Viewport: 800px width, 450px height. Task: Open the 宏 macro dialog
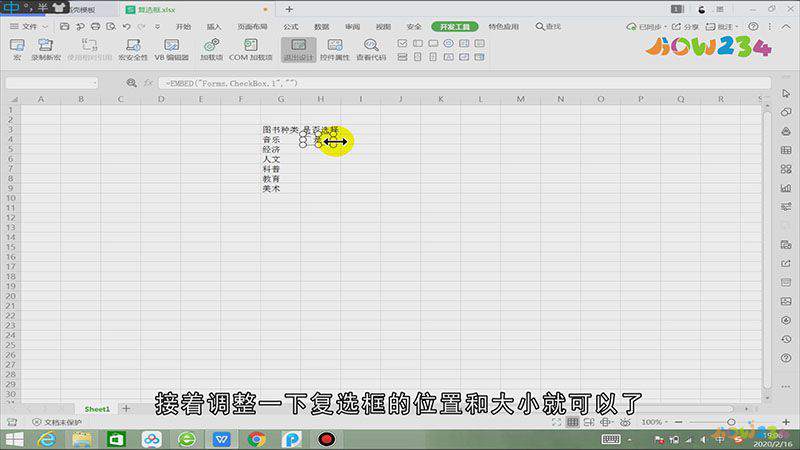point(17,49)
